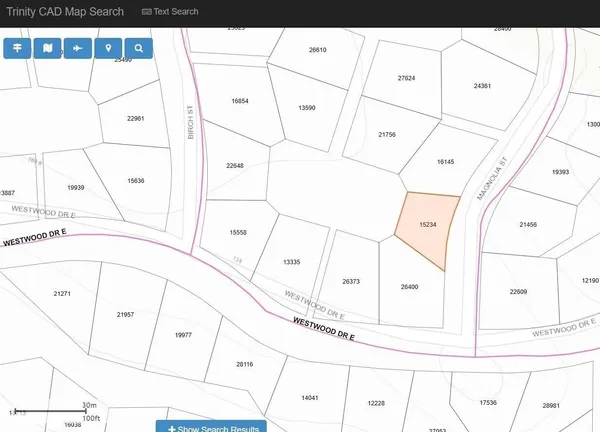Pick parcel 13335 on the map
600x432 pixels.
click(292, 261)
